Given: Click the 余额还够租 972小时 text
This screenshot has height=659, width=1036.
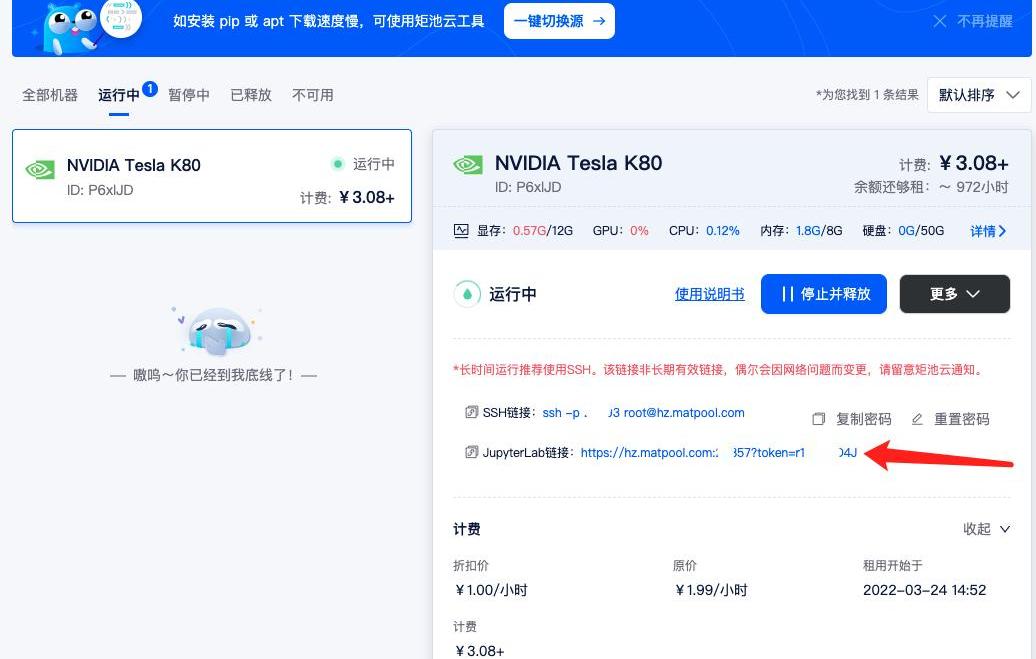Looking at the screenshot, I should pos(931,187).
